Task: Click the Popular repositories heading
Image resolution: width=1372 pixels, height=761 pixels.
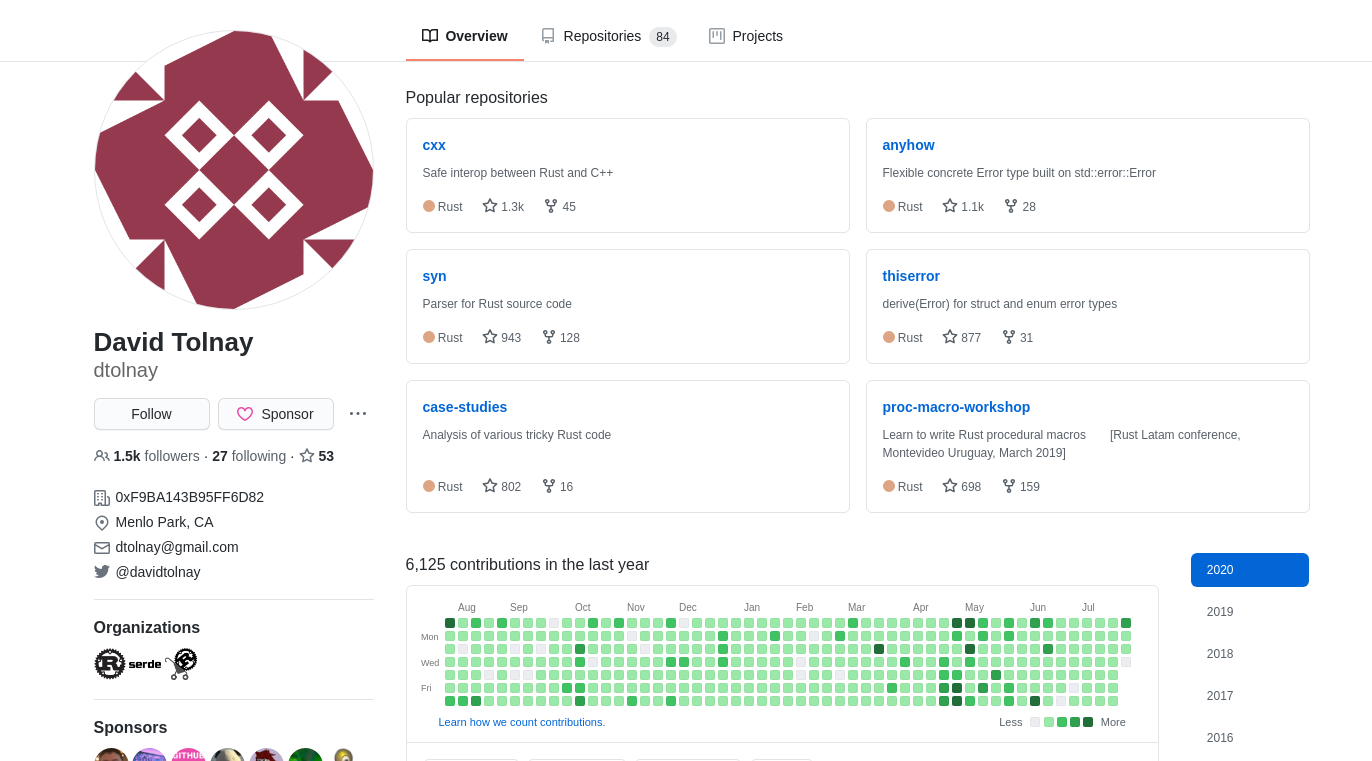Action: point(476,98)
